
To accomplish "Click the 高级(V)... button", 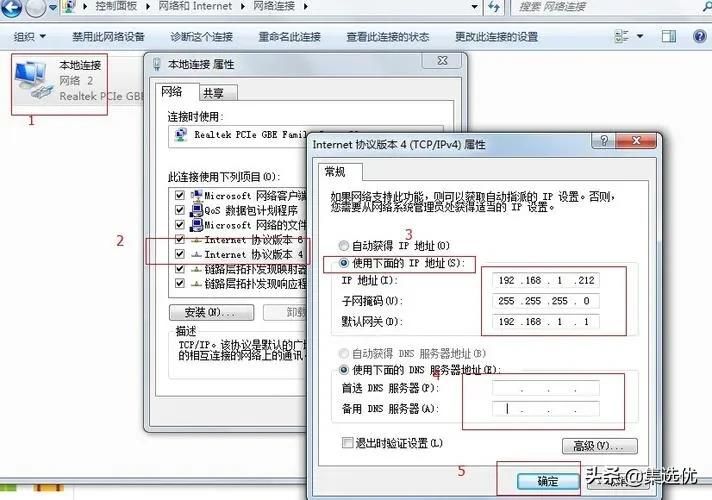I will pyautogui.click(x=599, y=446).
